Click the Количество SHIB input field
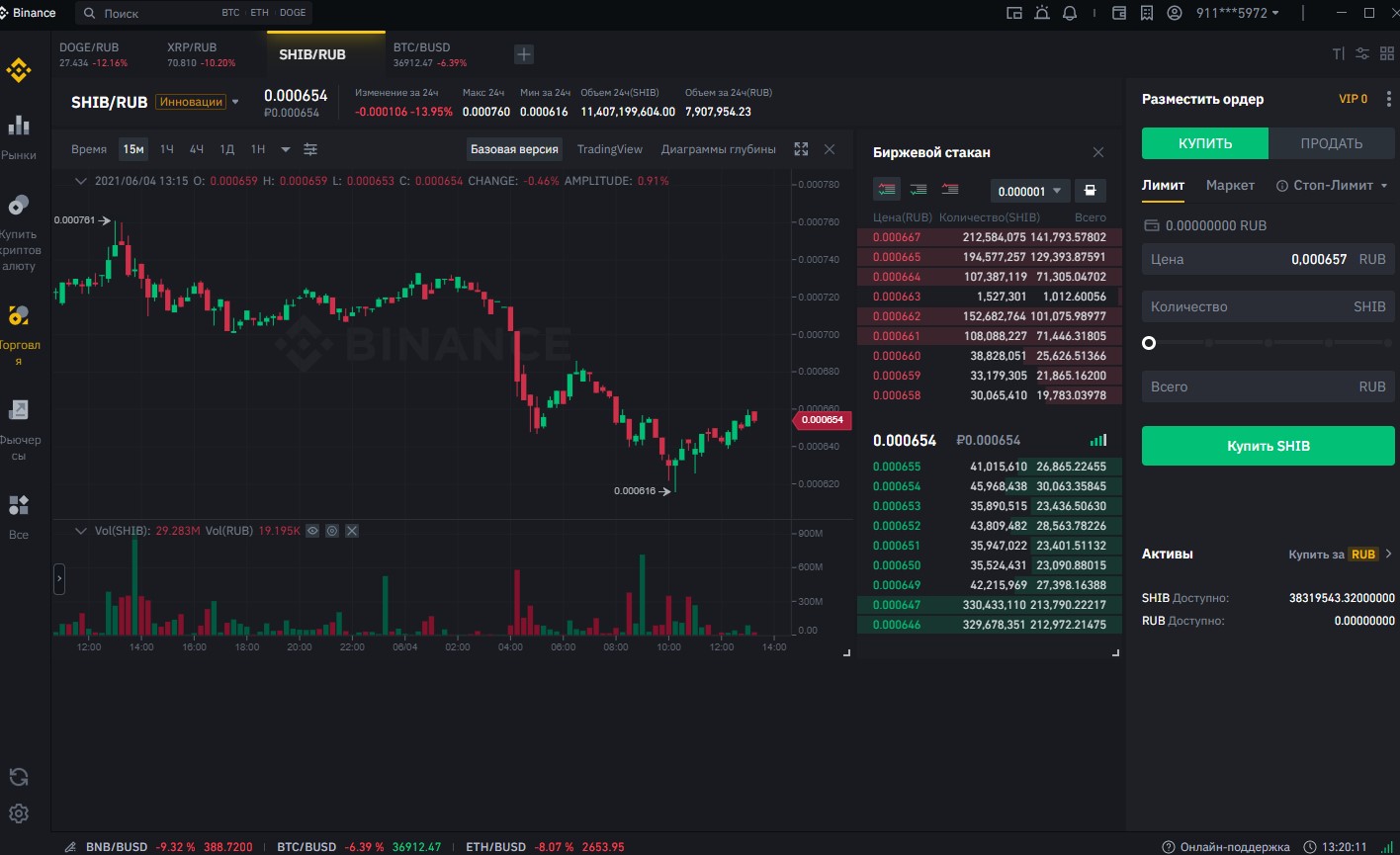The width and height of the screenshot is (1400, 855). [x=1269, y=306]
